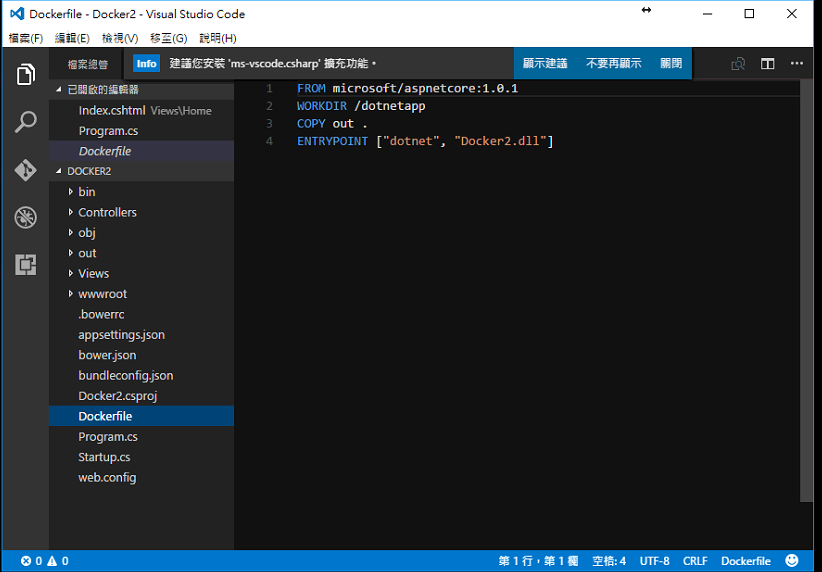
Task: Click the open preview/find icon in editor toolbar
Action: (x=738, y=63)
